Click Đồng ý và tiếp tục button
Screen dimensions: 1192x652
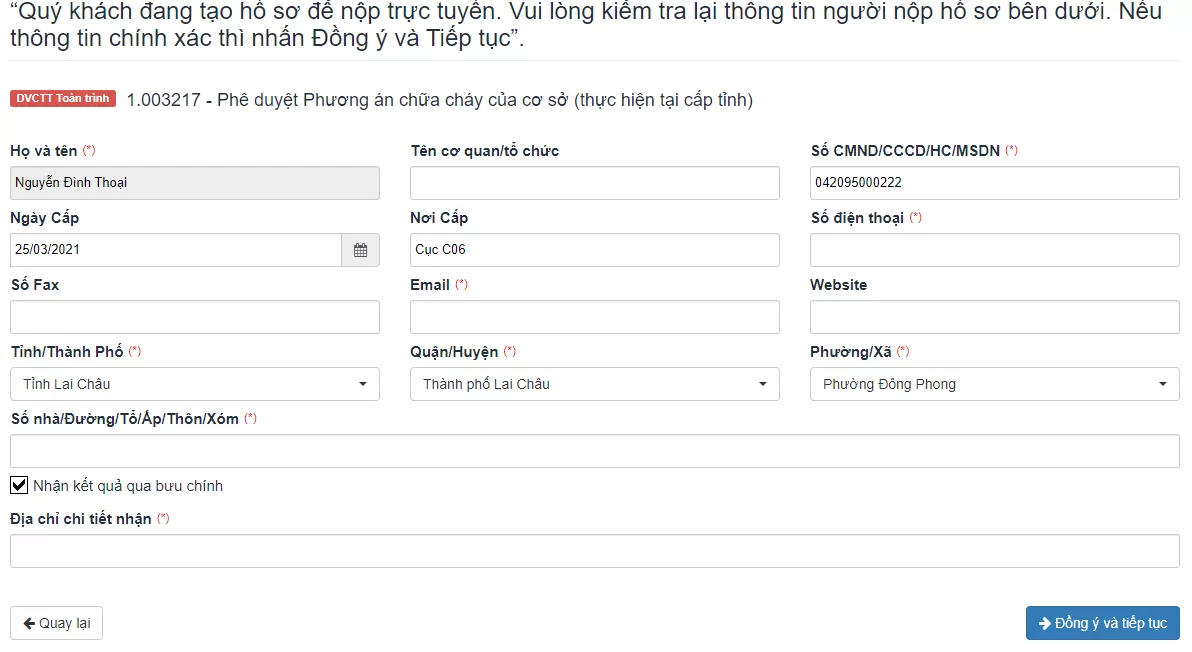1102,623
